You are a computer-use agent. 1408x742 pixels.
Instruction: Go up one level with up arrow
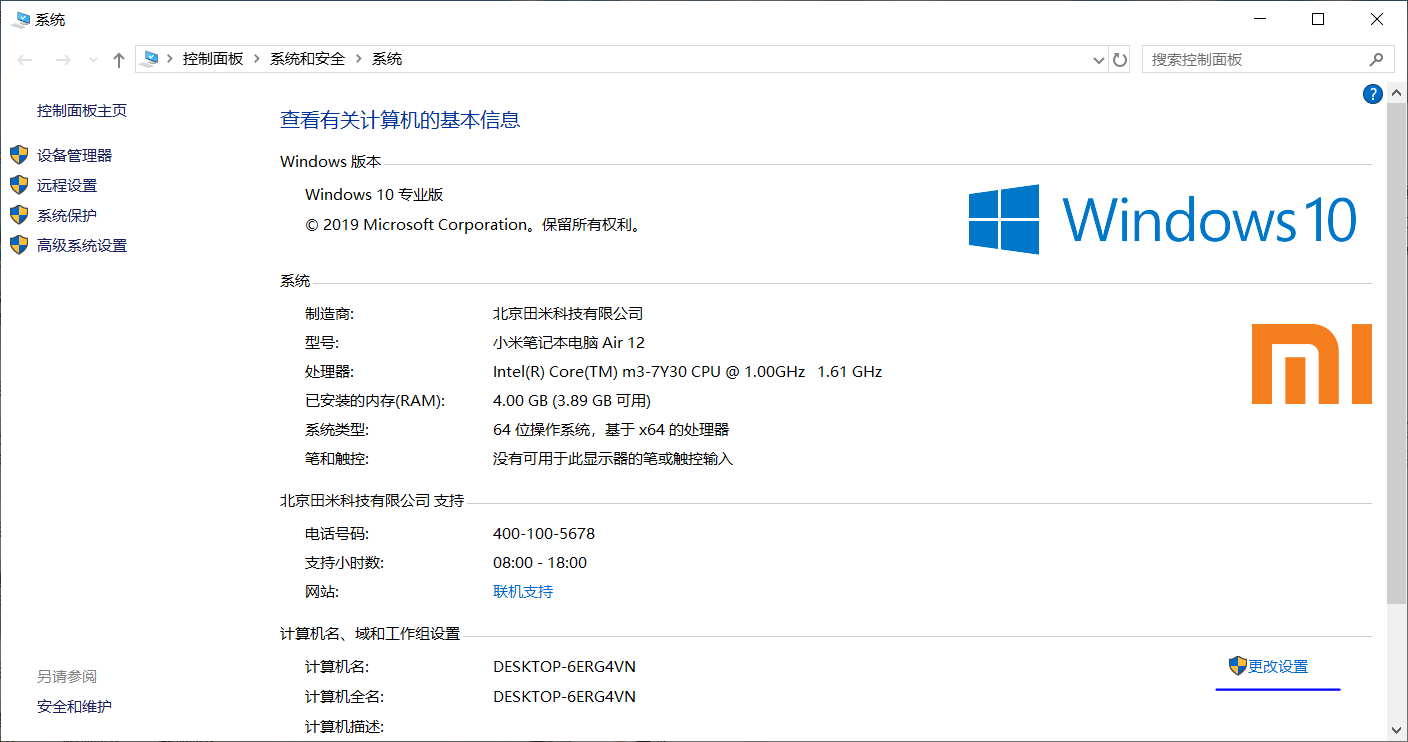[x=119, y=60]
